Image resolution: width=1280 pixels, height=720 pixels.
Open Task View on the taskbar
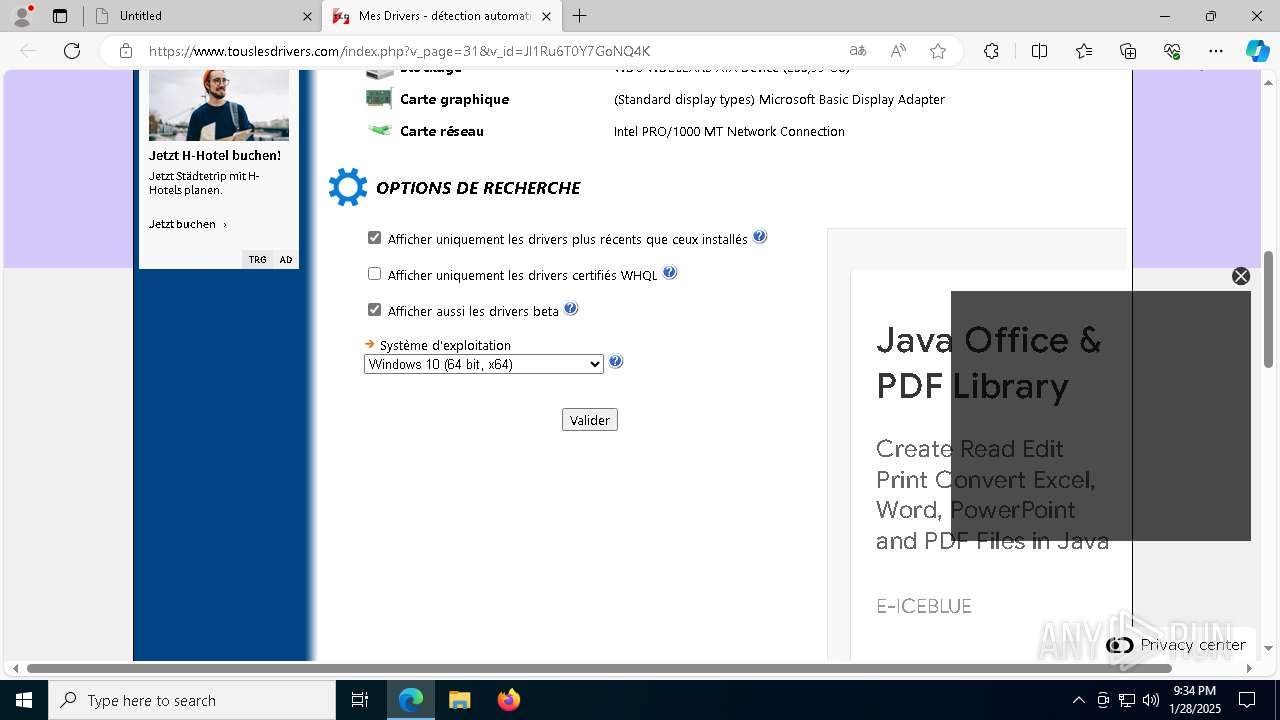tap(360, 700)
